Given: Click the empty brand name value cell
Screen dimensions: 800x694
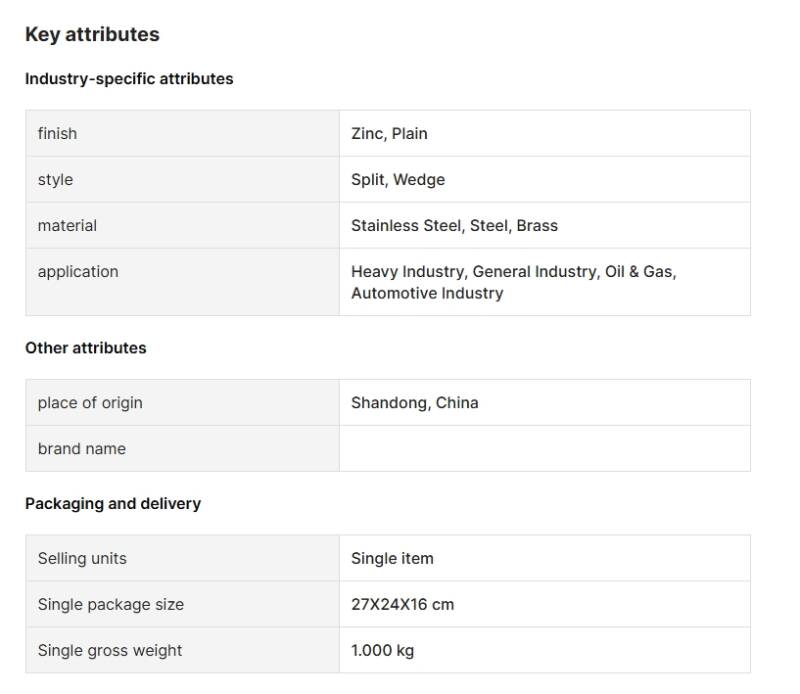Looking at the screenshot, I should click(544, 449).
